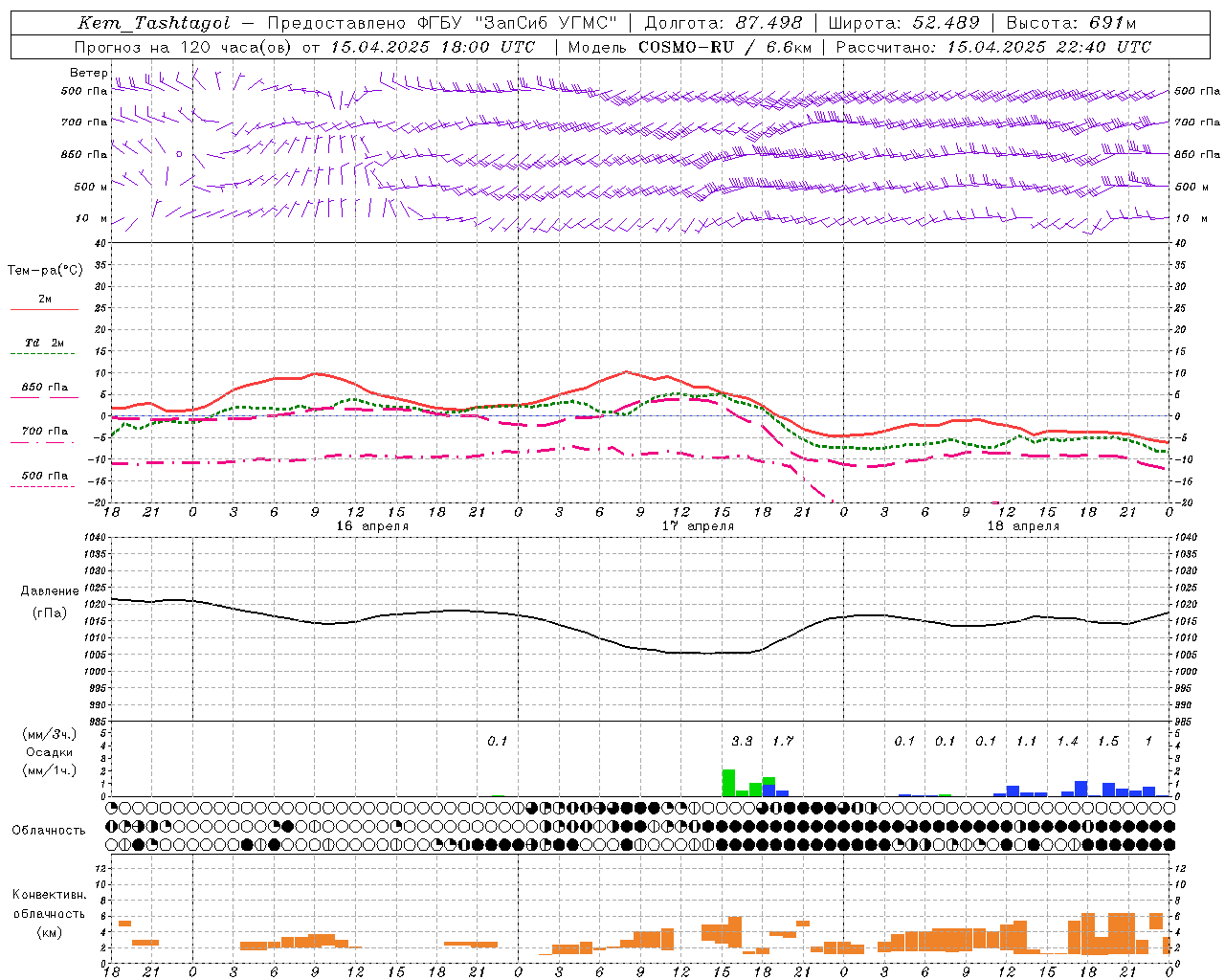Click the (км) convective cloud unit label
1225x980 pixels.
click(x=49, y=932)
